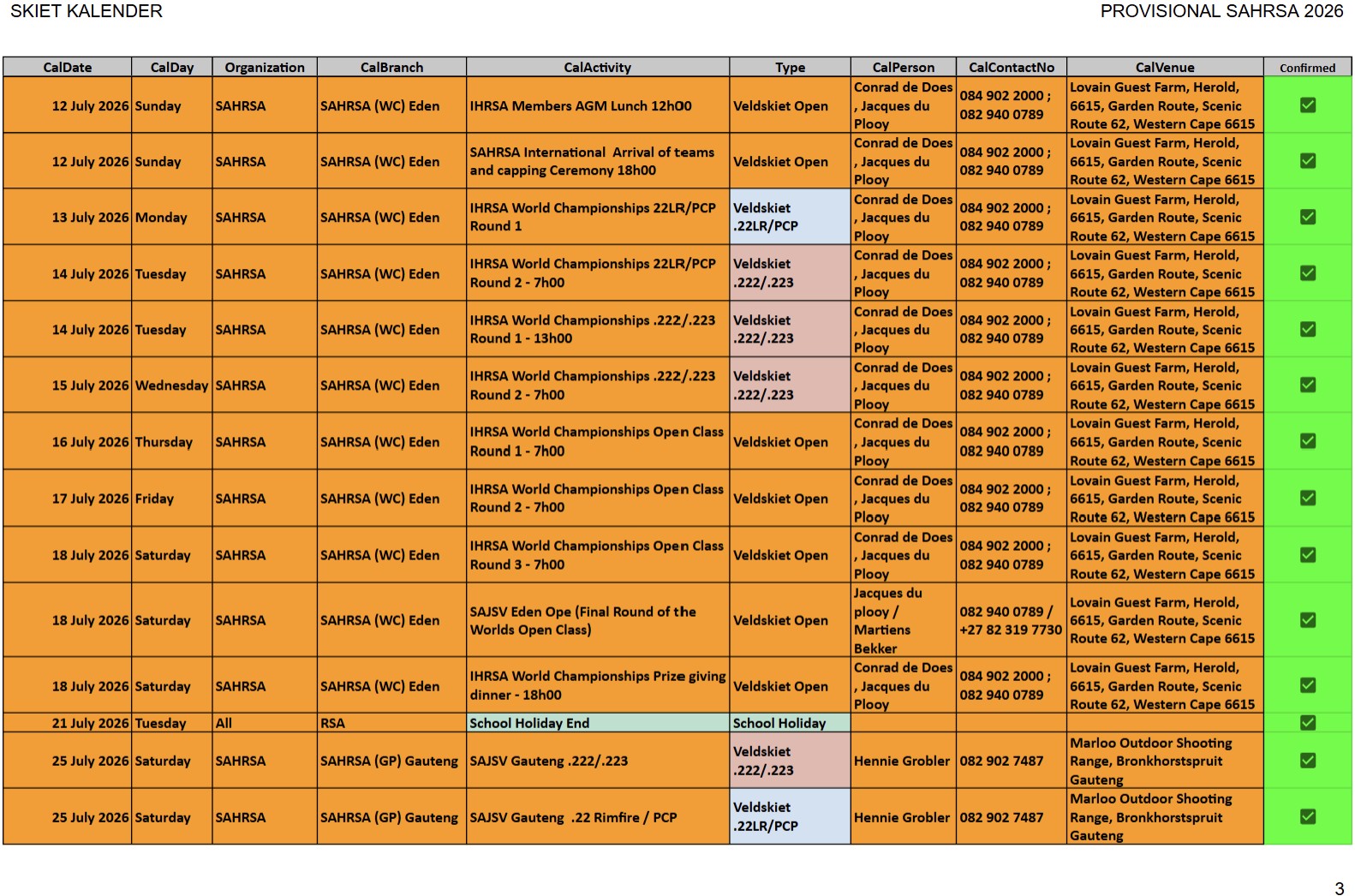Viewport: 1355px width, 896px height.
Task: Select the CalContactNo column header
Action: [x=1011, y=68]
